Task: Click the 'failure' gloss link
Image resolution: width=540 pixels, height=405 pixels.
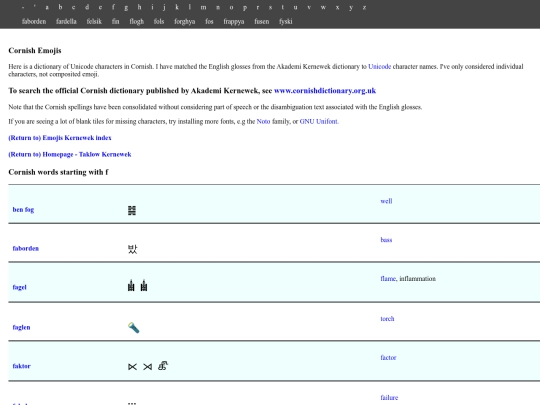Action: 389,398
